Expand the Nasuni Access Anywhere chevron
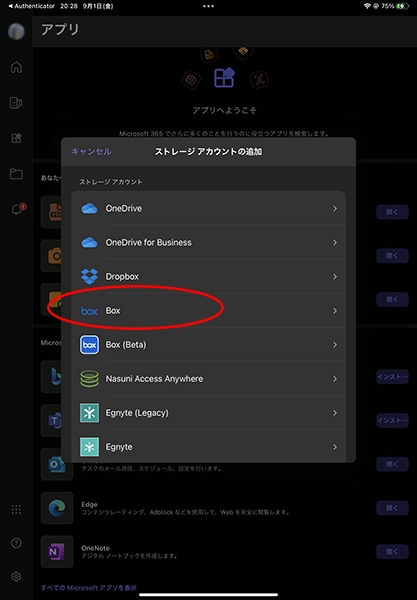Viewport: 417px width, 600px height. [335, 379]
